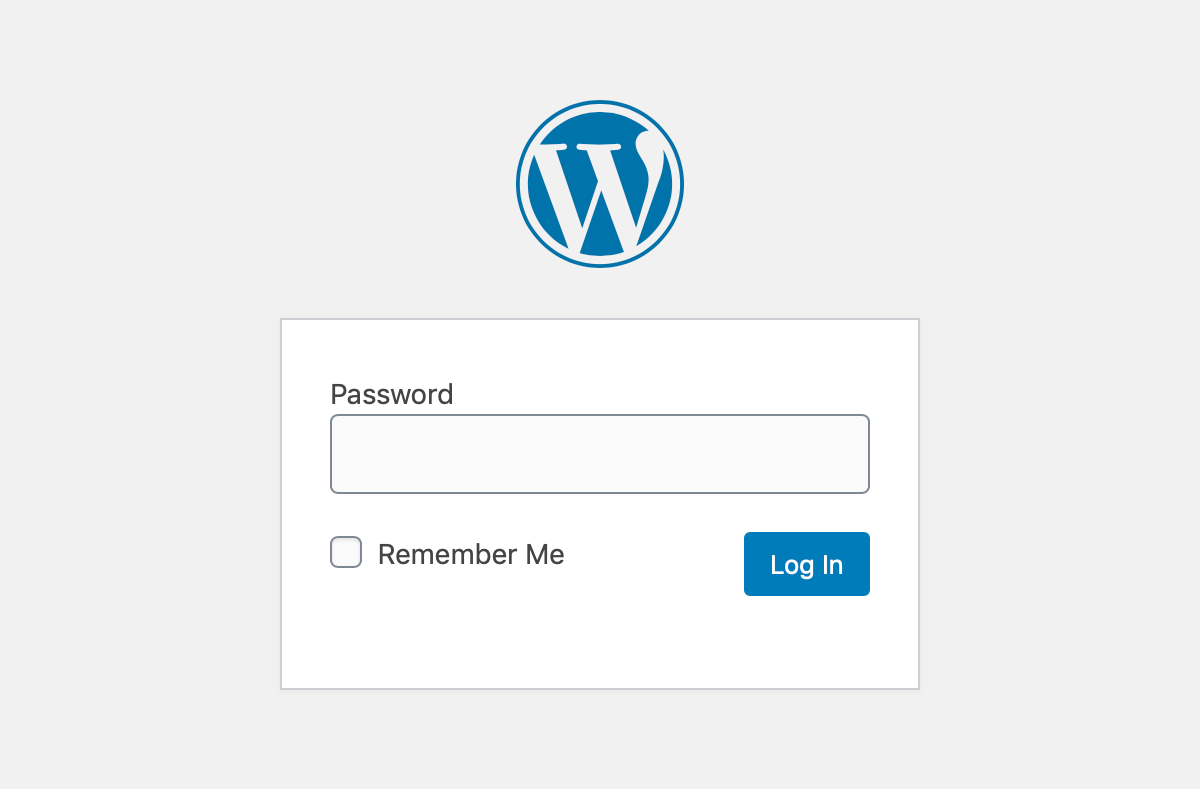Click inside the empty password box
Viewport: 1200px width, 789px height.
click(x=599, y=453)
